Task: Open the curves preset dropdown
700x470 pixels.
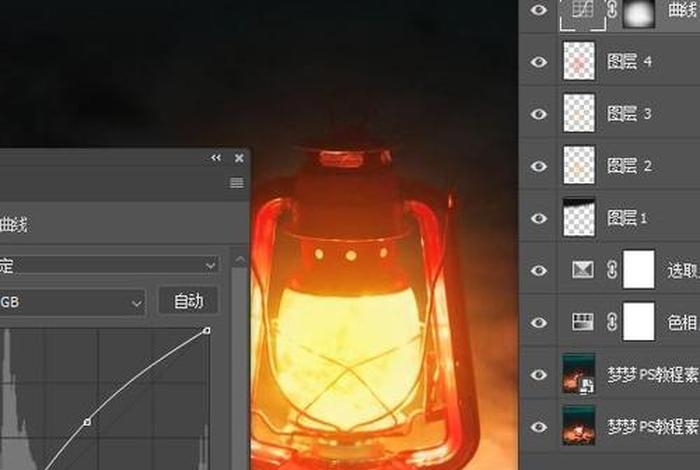Action: point(109,266)
